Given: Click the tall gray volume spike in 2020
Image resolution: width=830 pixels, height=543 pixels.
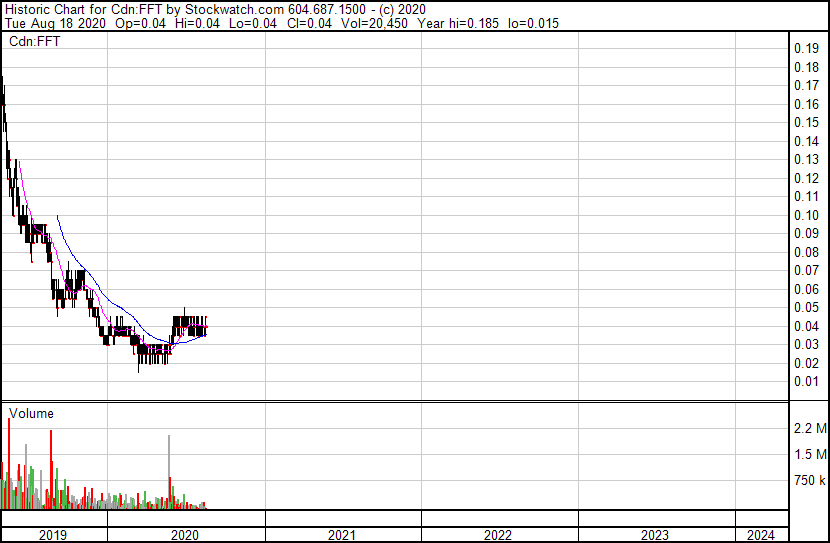Looking at the screenshot, I should tap(169, 470).
